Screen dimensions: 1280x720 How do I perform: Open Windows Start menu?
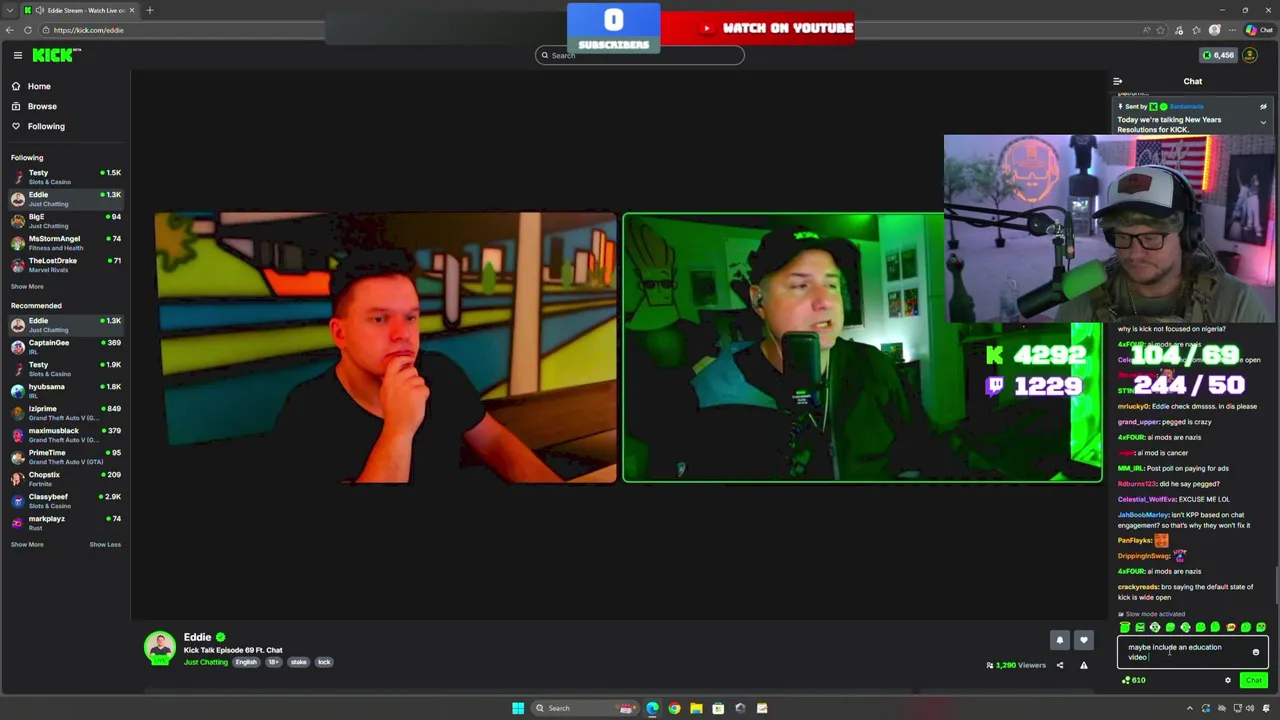click(518, 708)
